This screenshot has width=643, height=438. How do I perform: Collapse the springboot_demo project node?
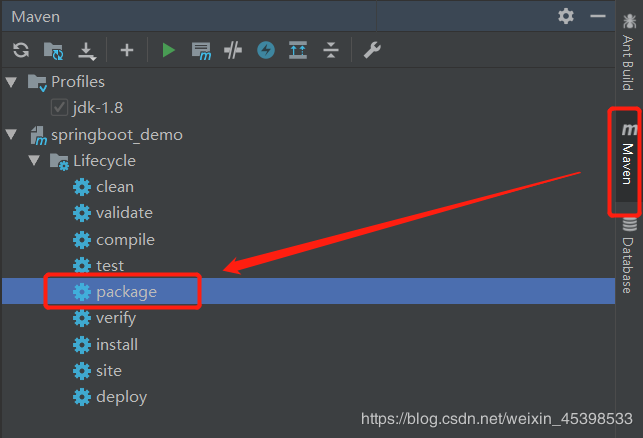pyautogui.click(x=11, y=134)
